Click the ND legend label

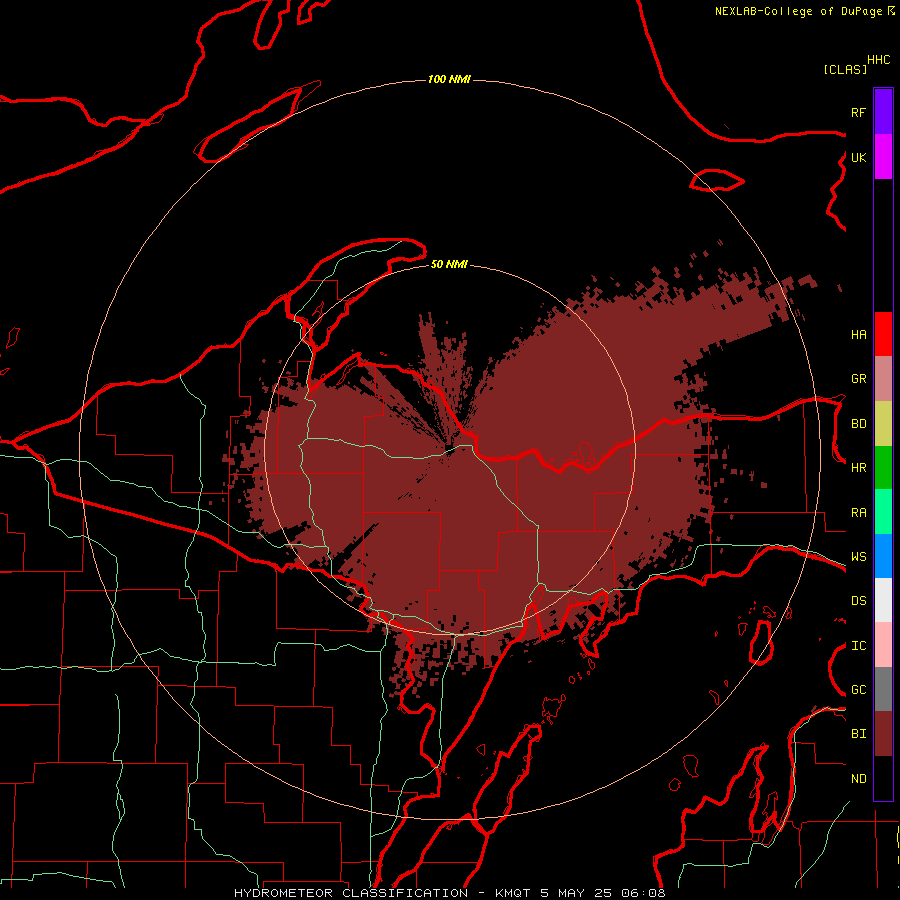(x=858, y=779)
